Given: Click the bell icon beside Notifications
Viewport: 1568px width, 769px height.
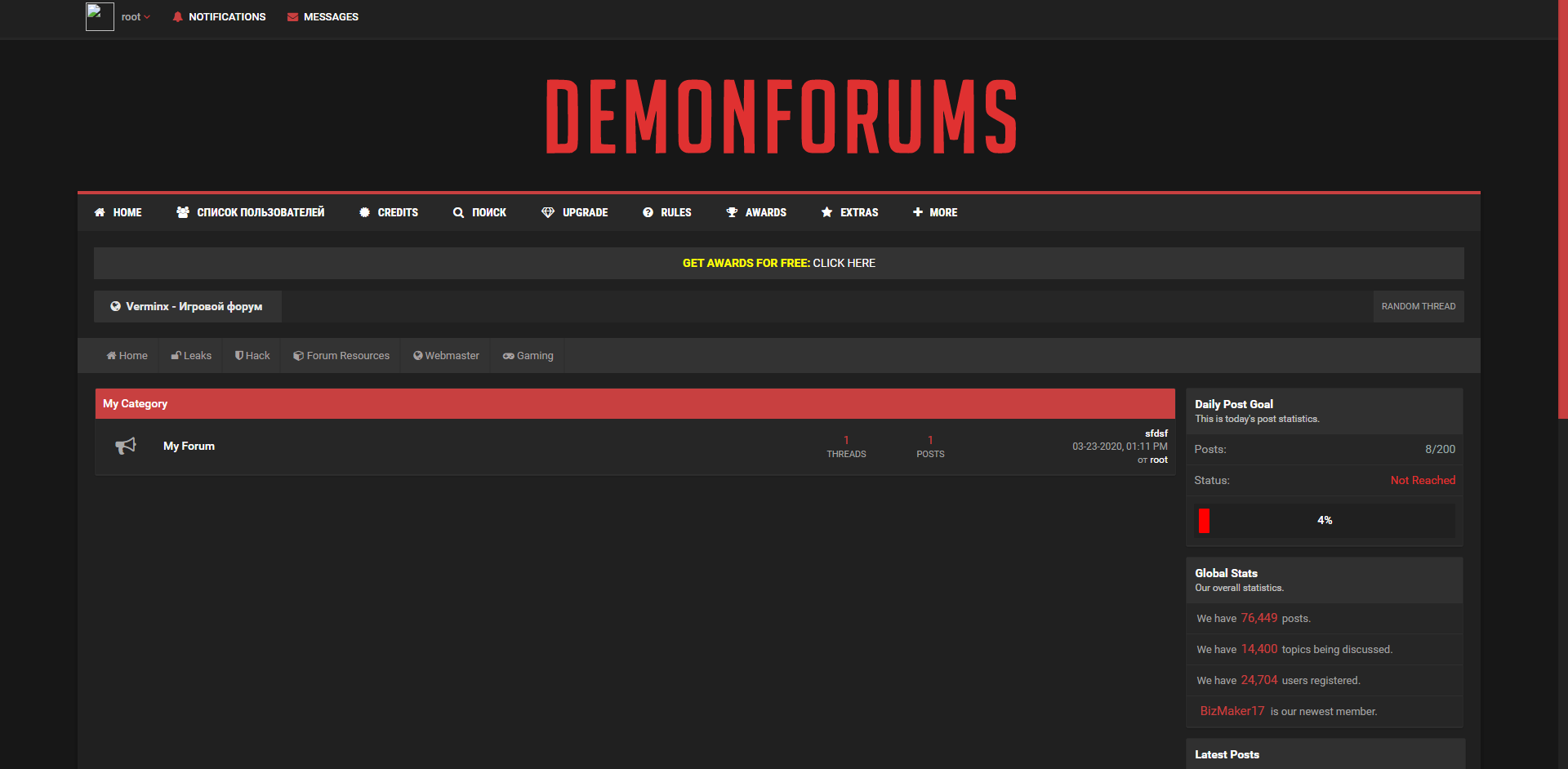Looking at the screenshot, I should tap(177, 17).
